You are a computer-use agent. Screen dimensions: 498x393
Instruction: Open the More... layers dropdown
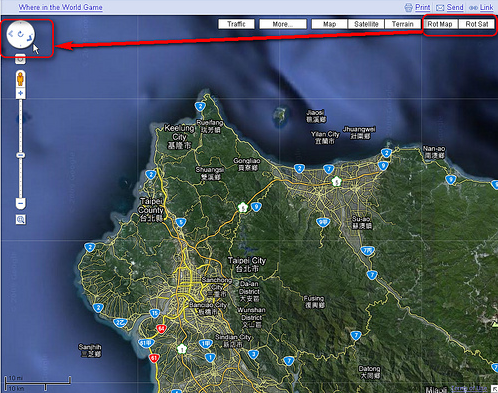tap(283, 24)
